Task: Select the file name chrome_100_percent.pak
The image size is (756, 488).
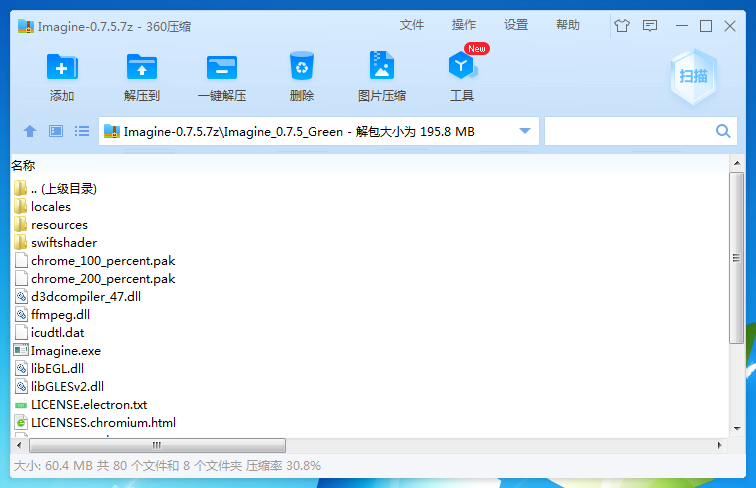Action: pyautogui.click(x=103, y=261)
